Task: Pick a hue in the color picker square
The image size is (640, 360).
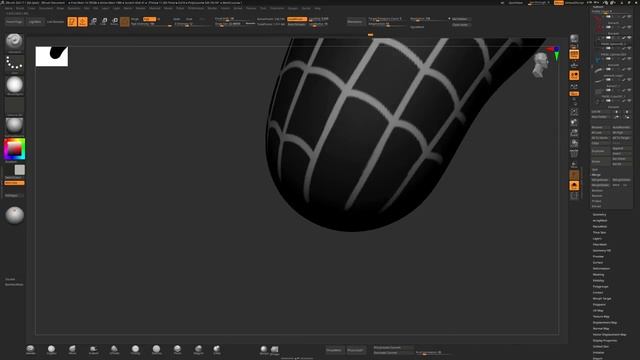Action: click(x=14, y=149)
